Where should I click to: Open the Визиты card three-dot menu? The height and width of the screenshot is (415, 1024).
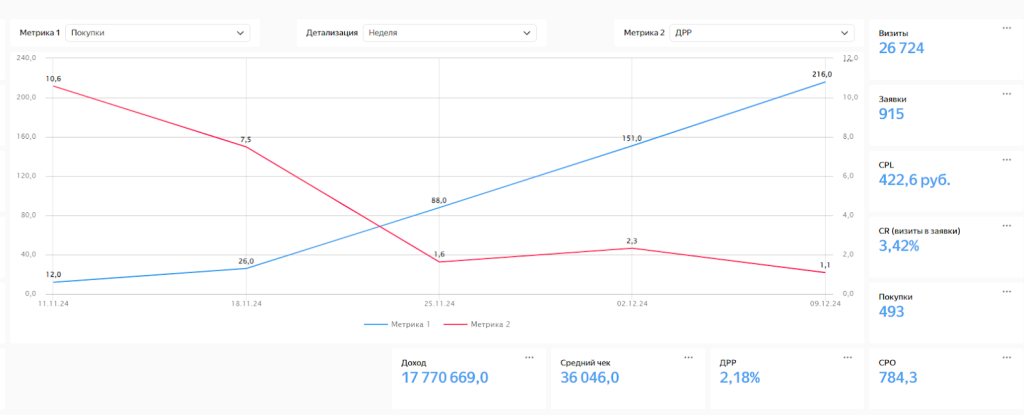tap(1006, 27)
